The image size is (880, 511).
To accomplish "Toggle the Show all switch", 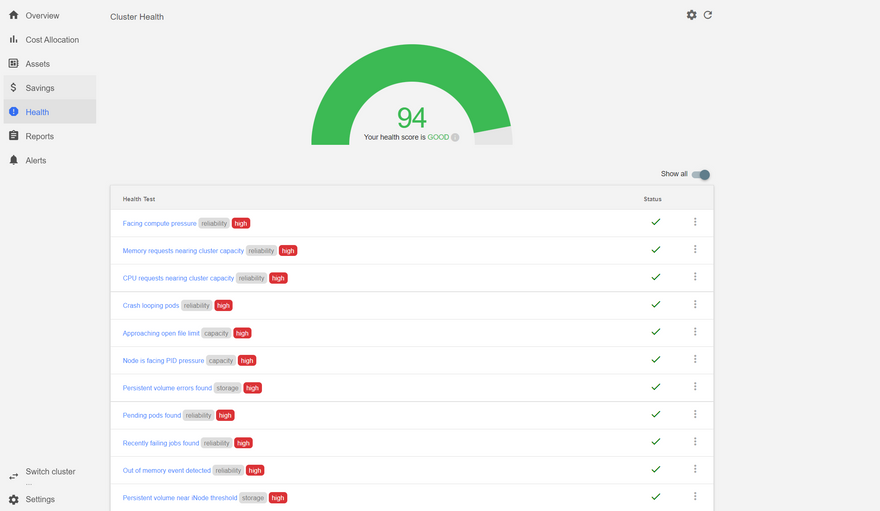I will point(701,174).
